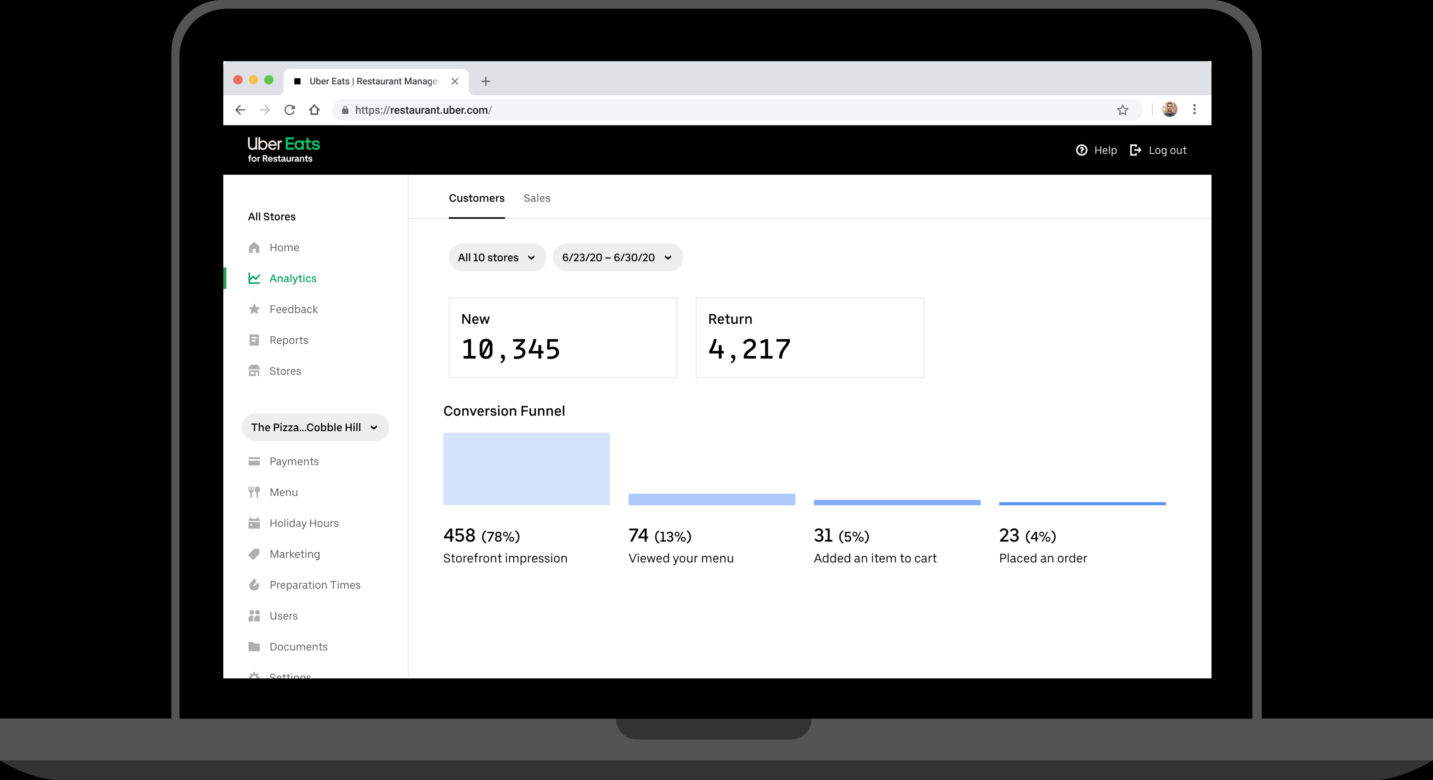Click the Placed an order funnel bar
Screen dimensions: 1433x780
tap(1083, 503)
